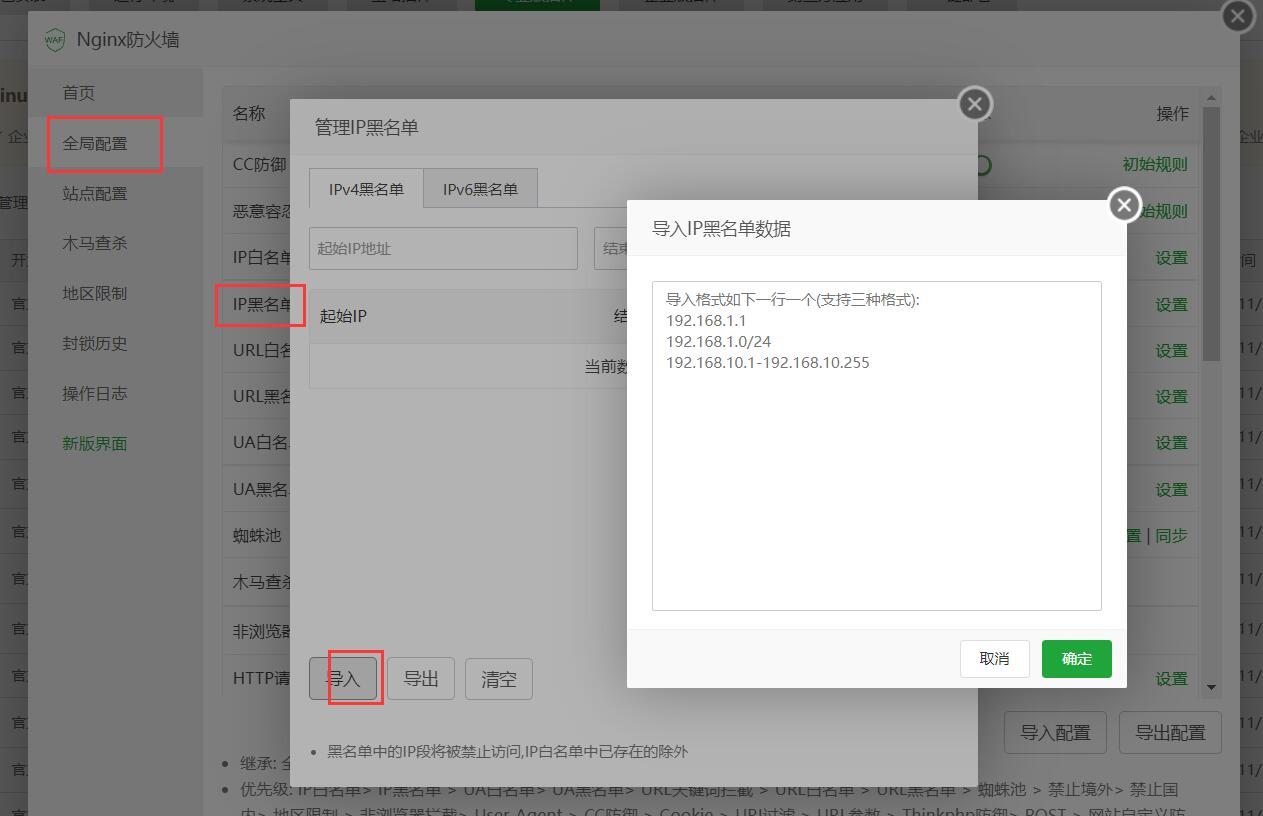Click 同步 link in the 蜘蛛池 row
1263x816 pixels.
pyautogui.click(x=1172, y=536)
